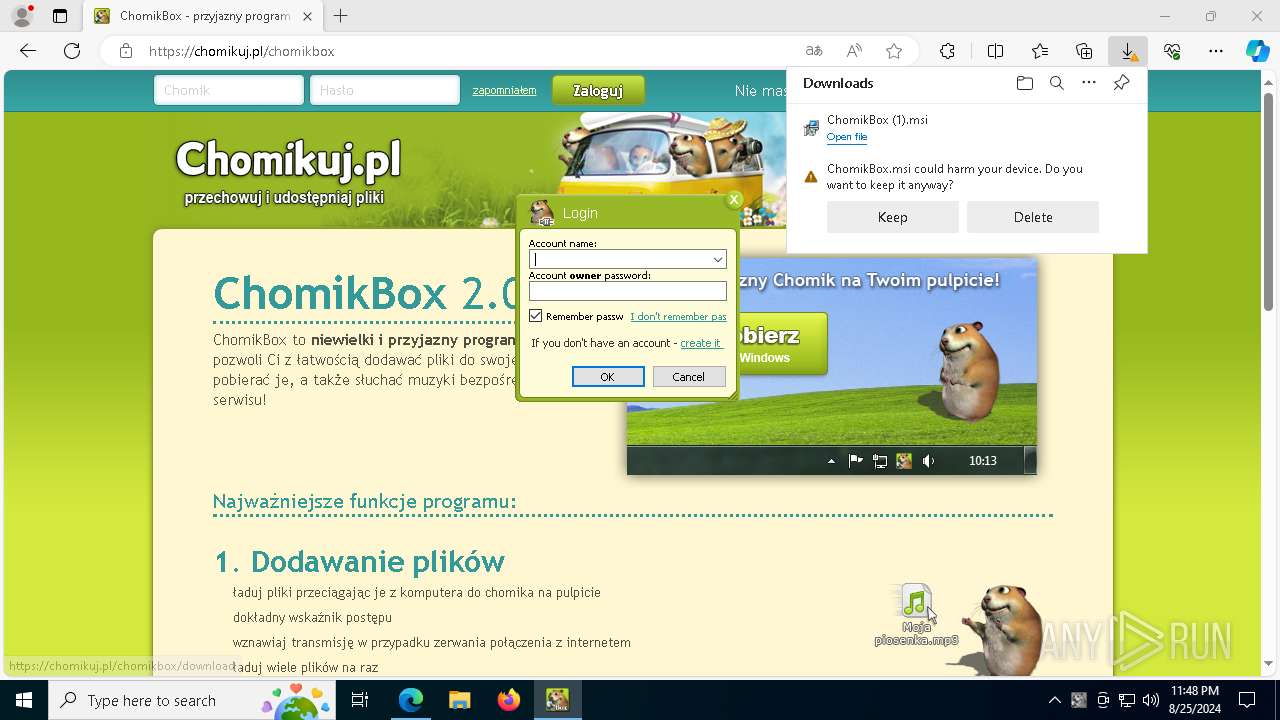The height and width of the screenshot is (720, 1280).
Task: Open Collections icon
Action: tap(1084, 51)
